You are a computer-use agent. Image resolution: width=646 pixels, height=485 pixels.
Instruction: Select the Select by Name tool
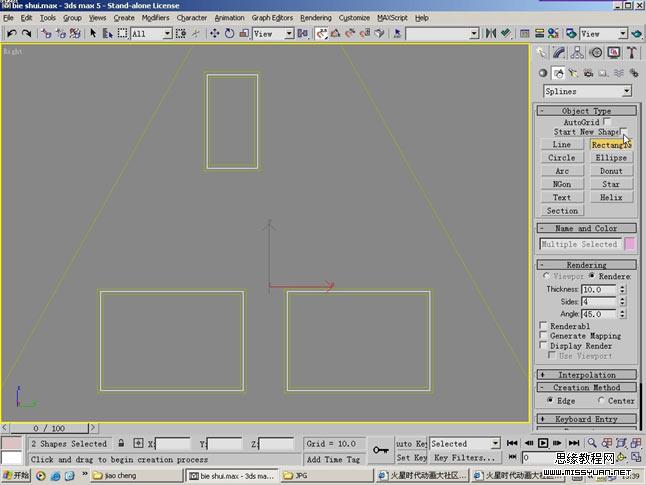click(x=108, y=33)
